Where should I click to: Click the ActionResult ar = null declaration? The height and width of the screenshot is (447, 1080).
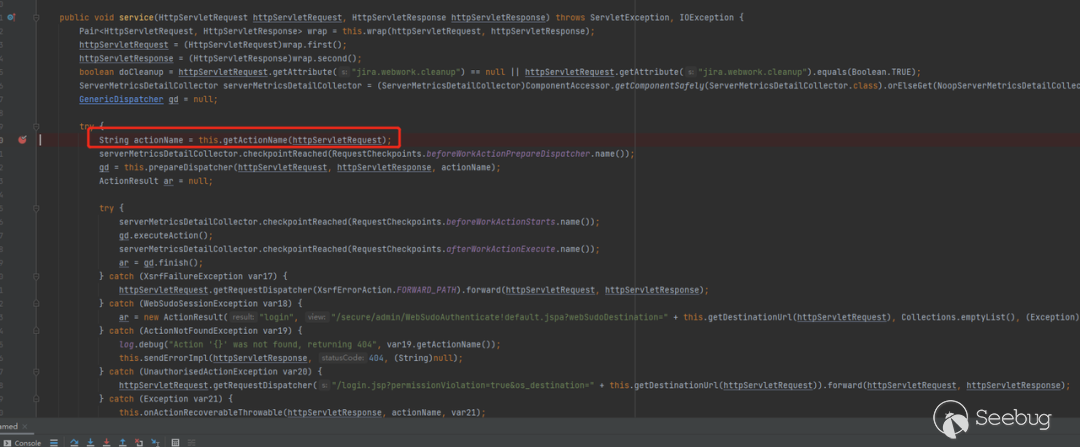tap(156, 181)
